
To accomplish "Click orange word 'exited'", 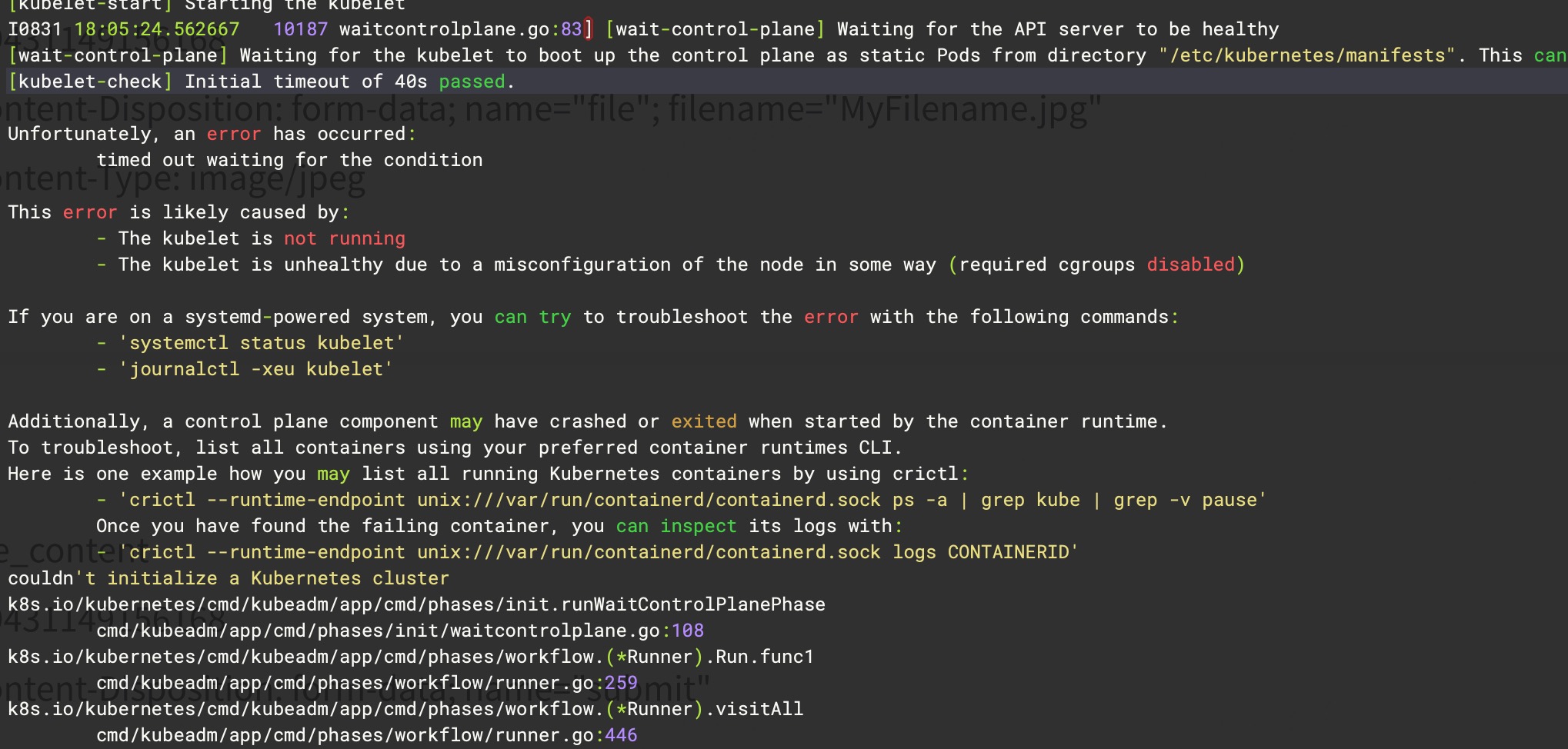I will click(x=704, y=421).
